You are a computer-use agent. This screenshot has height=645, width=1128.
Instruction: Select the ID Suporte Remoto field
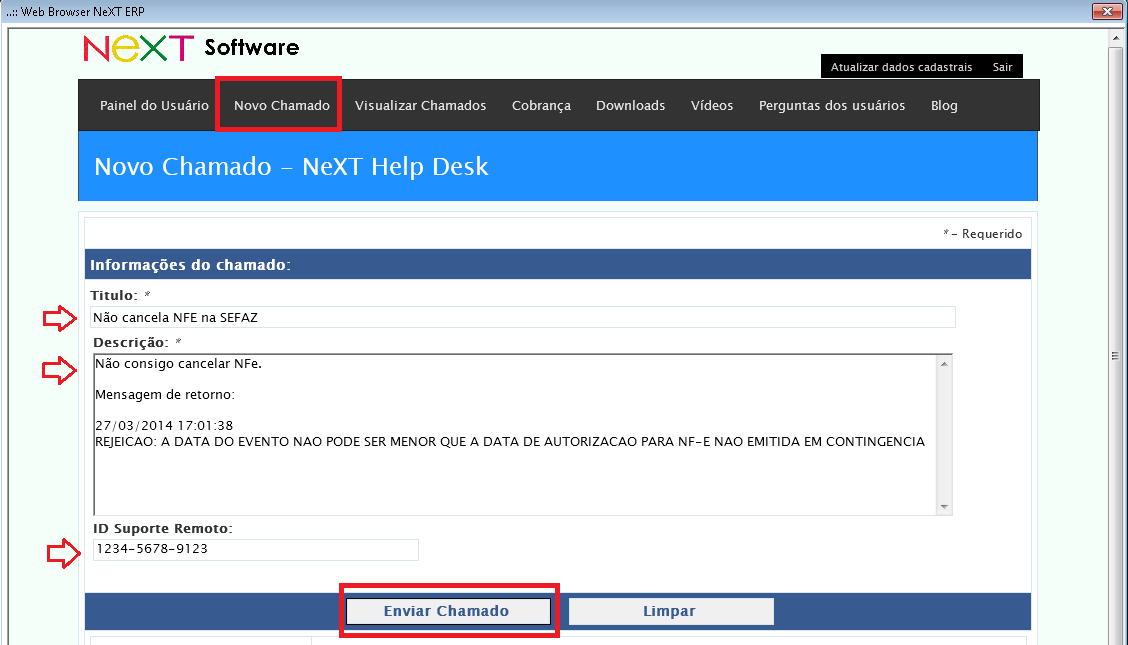point(255,549)
